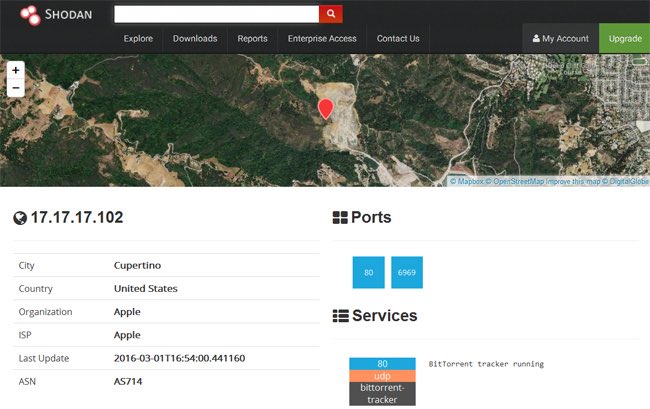Select the port 80 button
Screen dimensions: 650x409
click(368, 272)
